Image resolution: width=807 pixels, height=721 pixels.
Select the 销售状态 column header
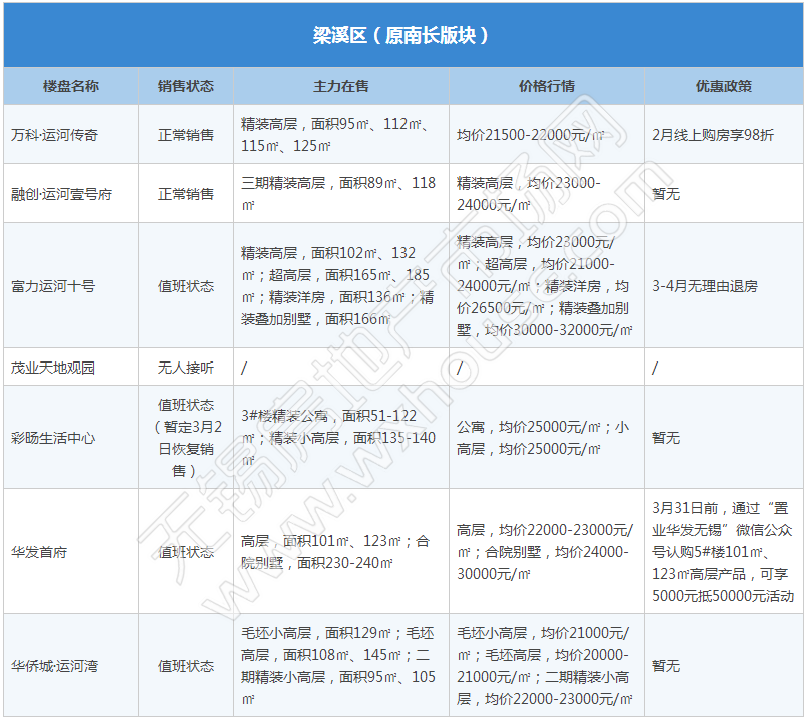[x=185, y=86]
